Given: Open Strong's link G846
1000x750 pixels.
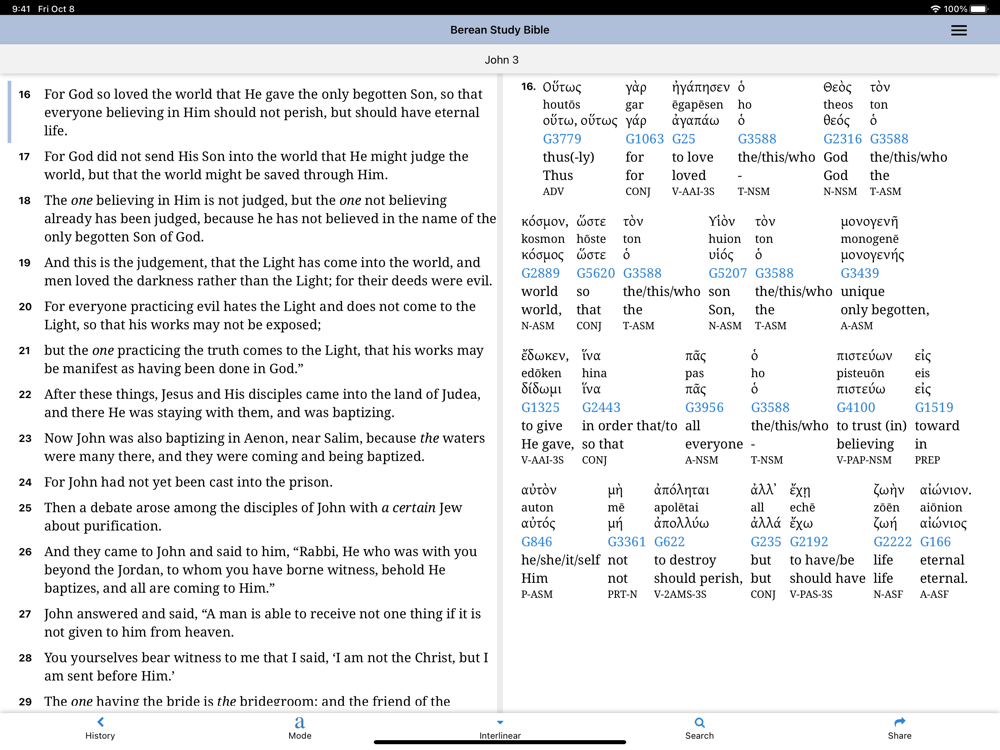Looking at the screenshot, I should 536,541.
